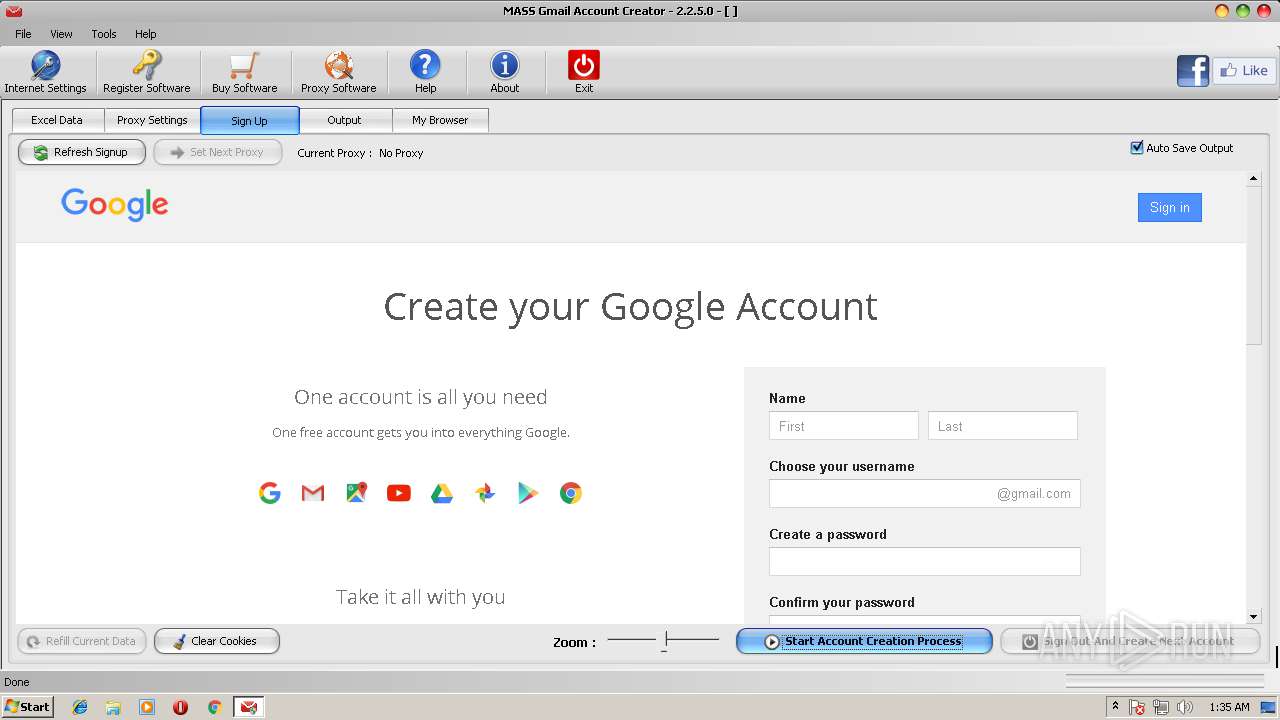Open the Tools menu
Screen dimensions: 1280x720
(x=104, y=34)
